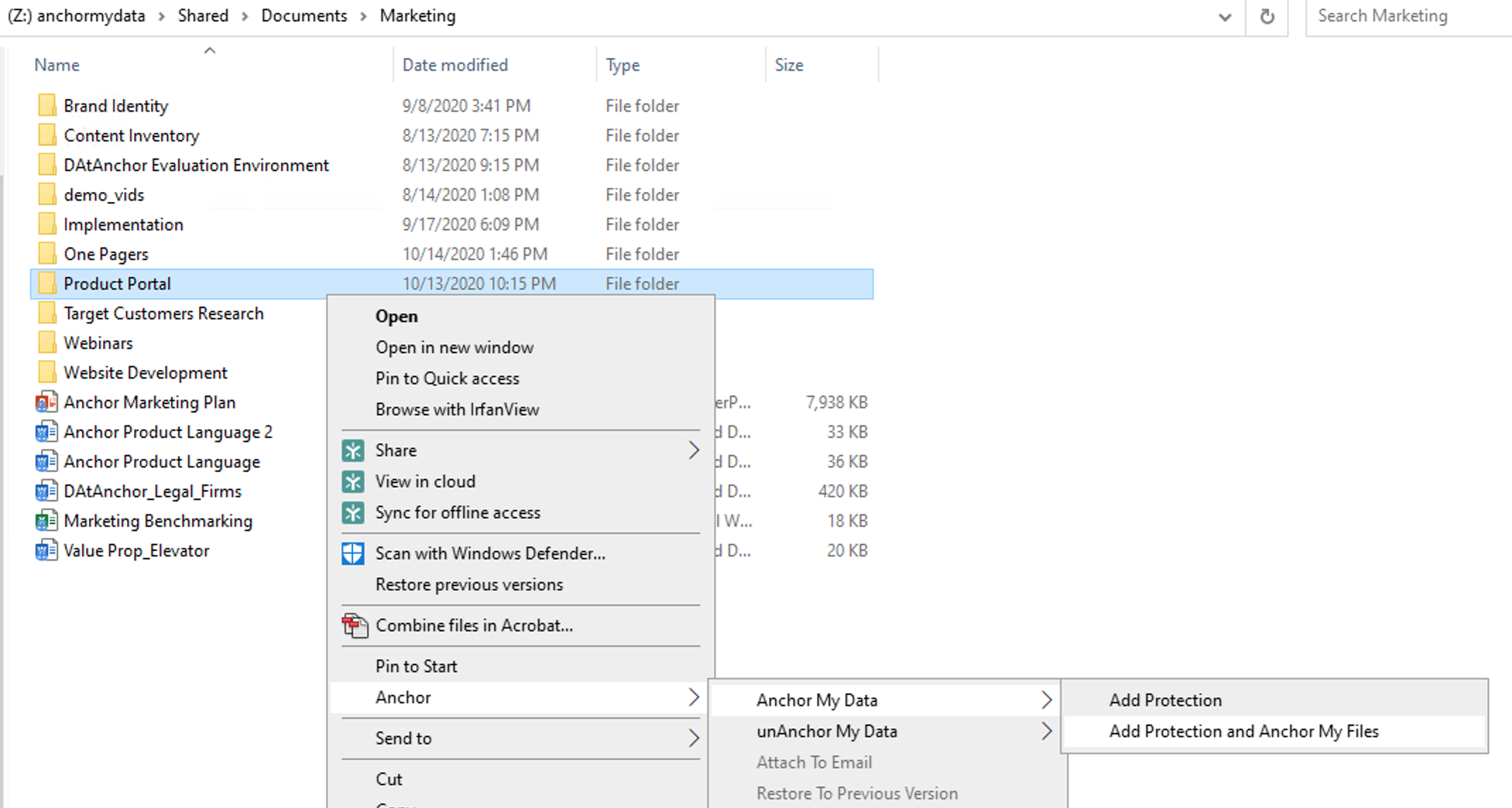Expand the unAnchor My Data submenu arrow
The image size is (1512, 808).
point(1046,731)
